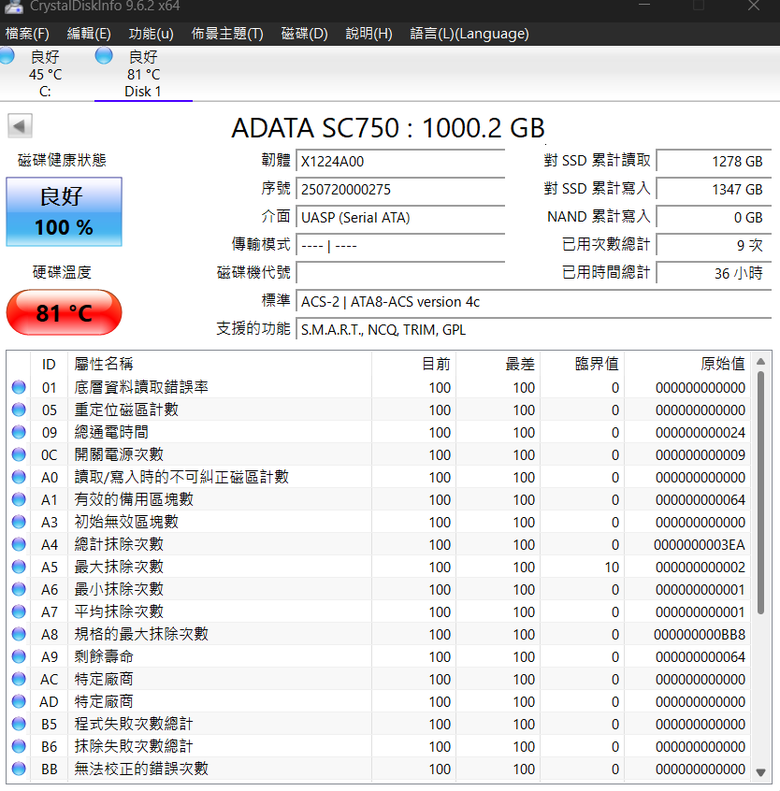Click status icon of row AD 特定廠商
Viewport: 780px width, 791px height.
click(19, 702)
